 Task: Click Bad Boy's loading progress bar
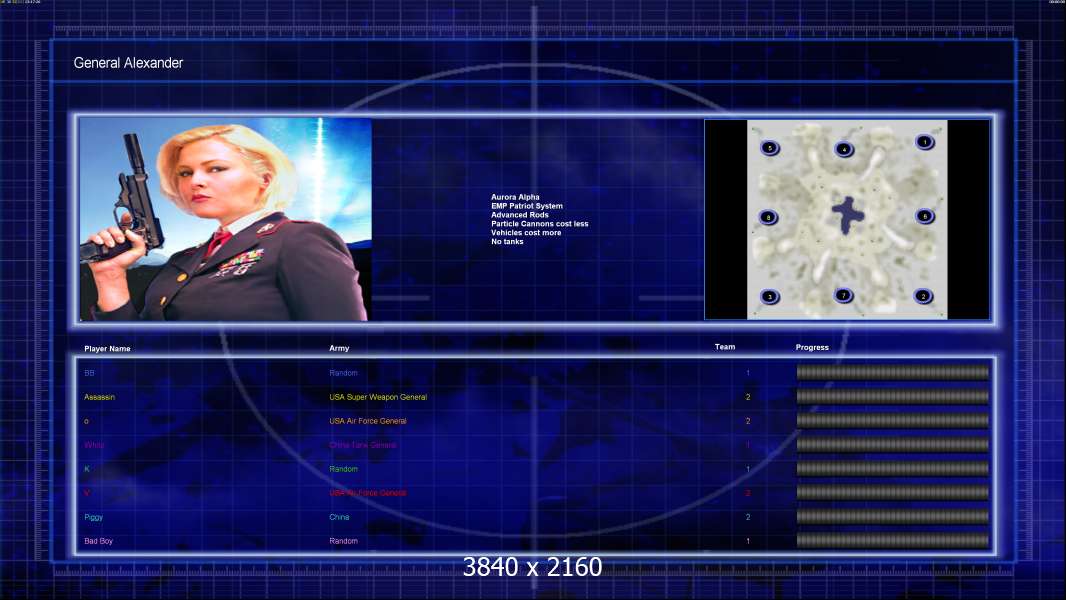[893, 541]
